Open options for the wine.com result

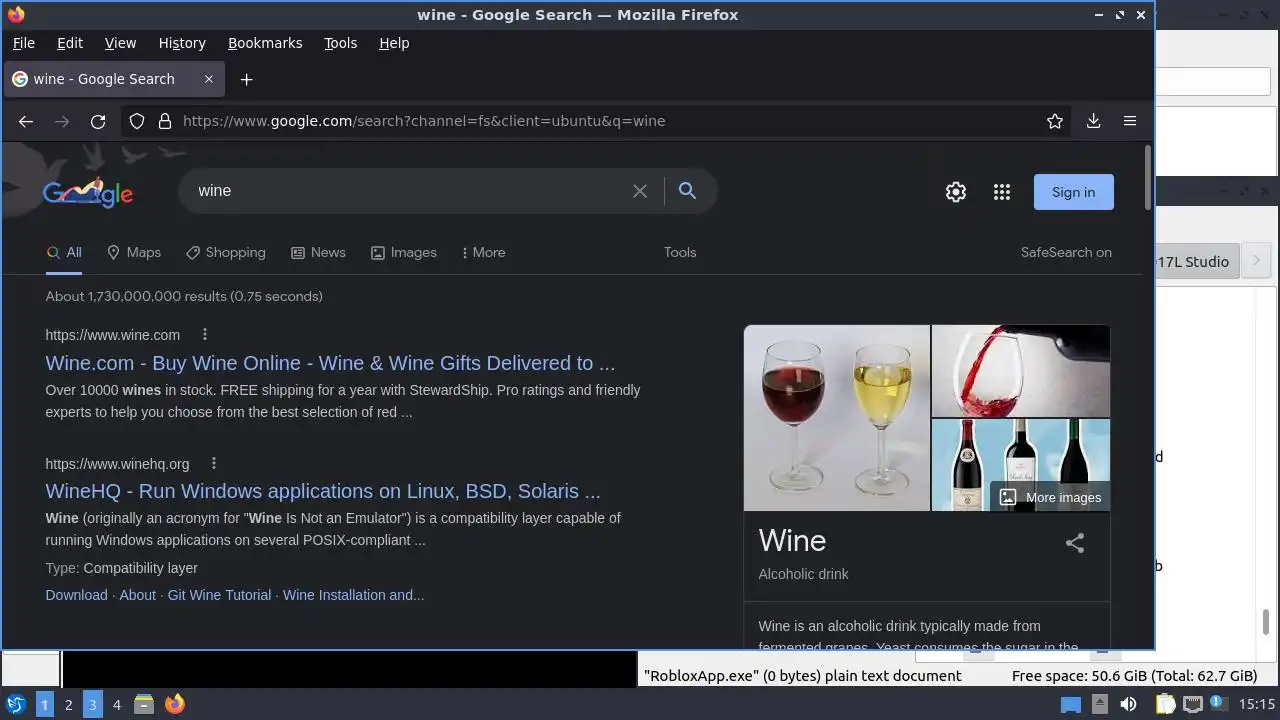[x=205, y=335]
